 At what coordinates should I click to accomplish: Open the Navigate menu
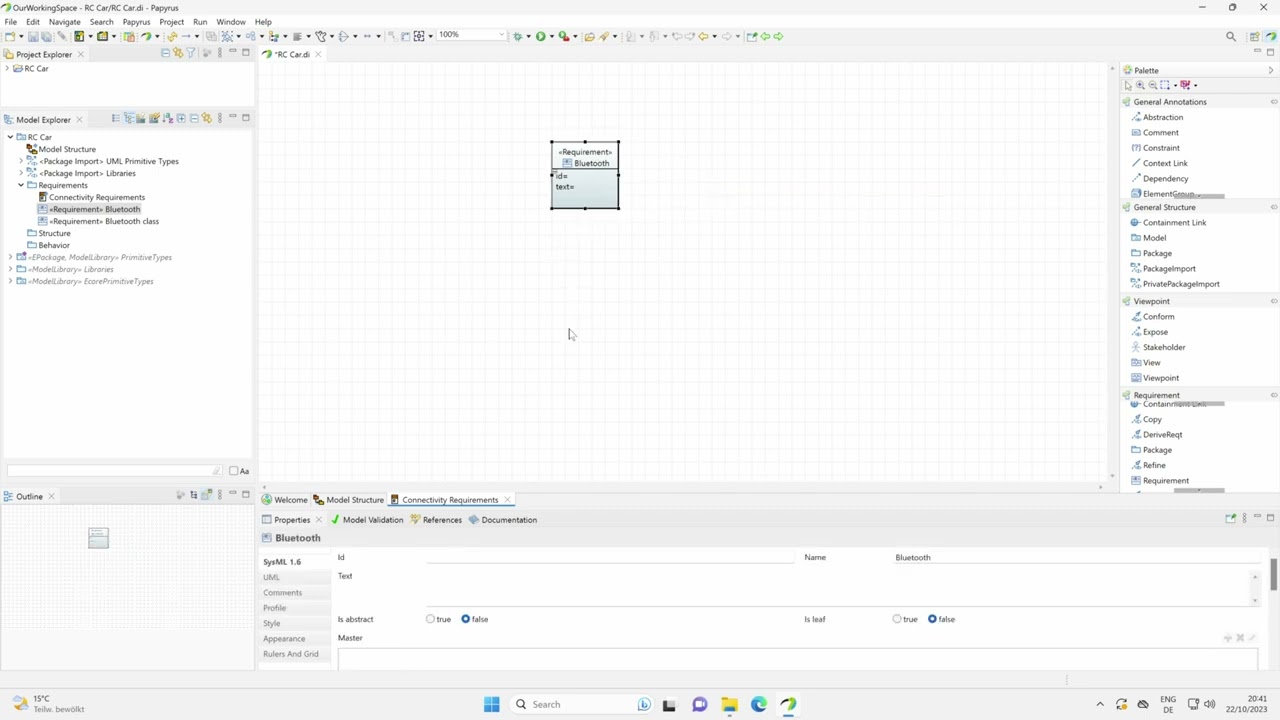(64, 22)
